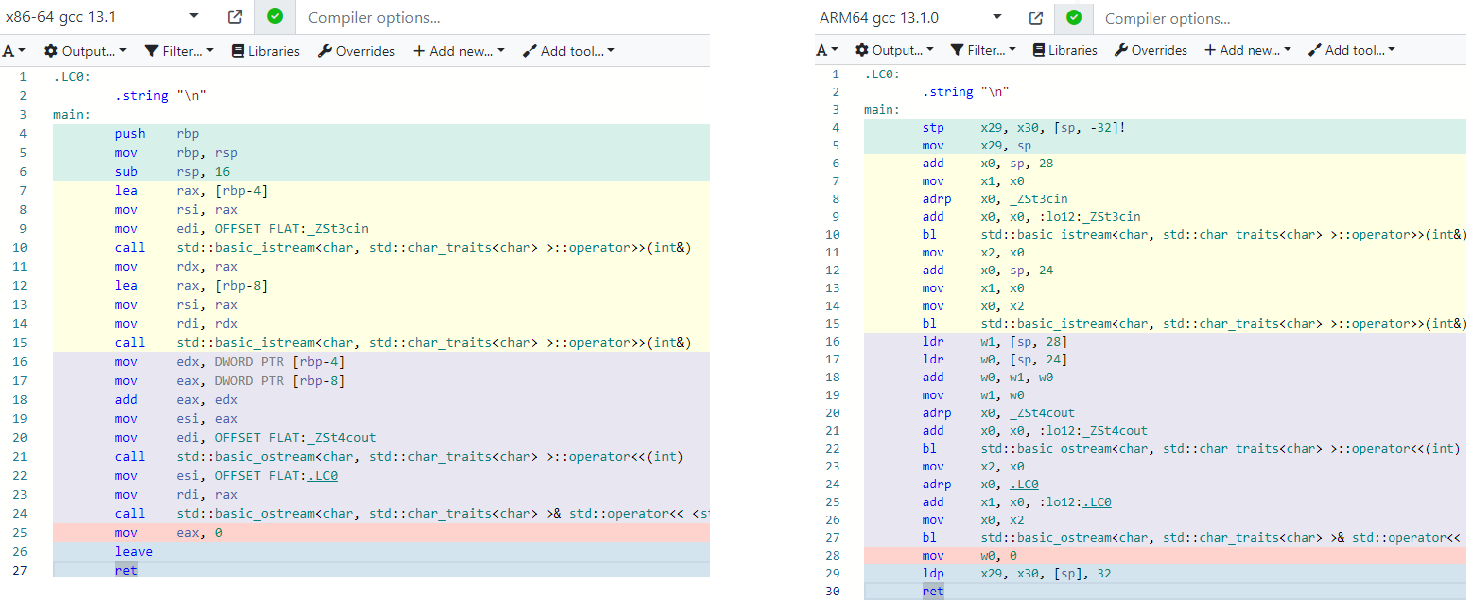This screenshot has width=1481, height=605.
Task: Click .LC0 link on ARM64 line 25
Action: 1096,502
